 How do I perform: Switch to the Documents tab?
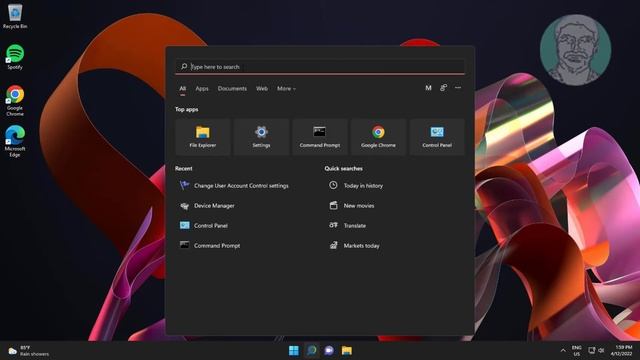pyautogui.click(x=232, y=89)
